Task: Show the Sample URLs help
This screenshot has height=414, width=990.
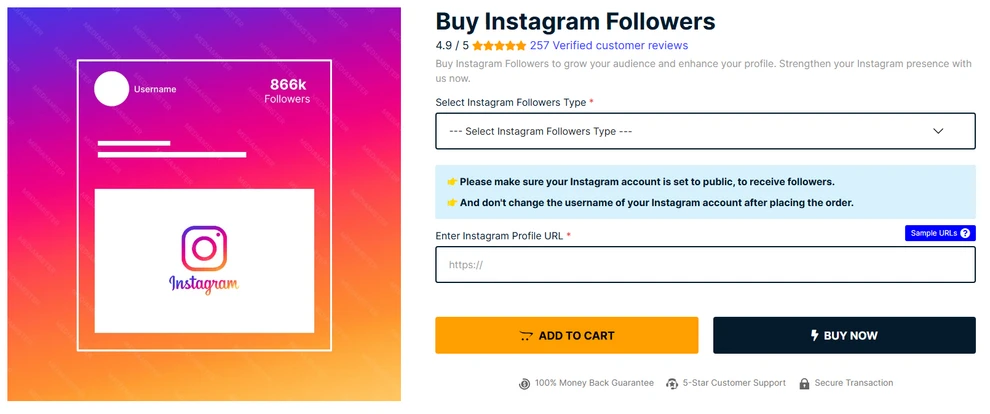Action: pos(933,233)
